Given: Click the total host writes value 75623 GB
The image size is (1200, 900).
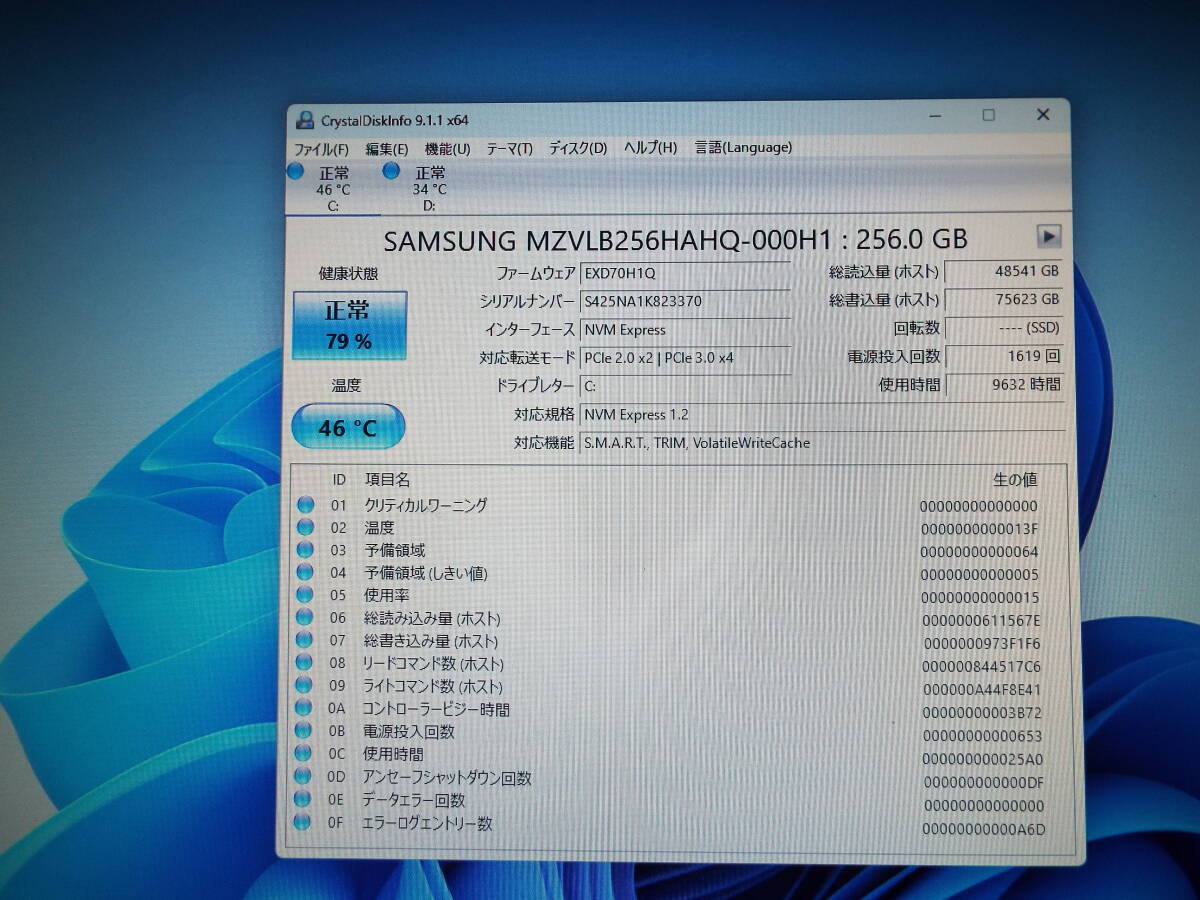Looking at the screenshot, I should click(x=1004, y=299).
